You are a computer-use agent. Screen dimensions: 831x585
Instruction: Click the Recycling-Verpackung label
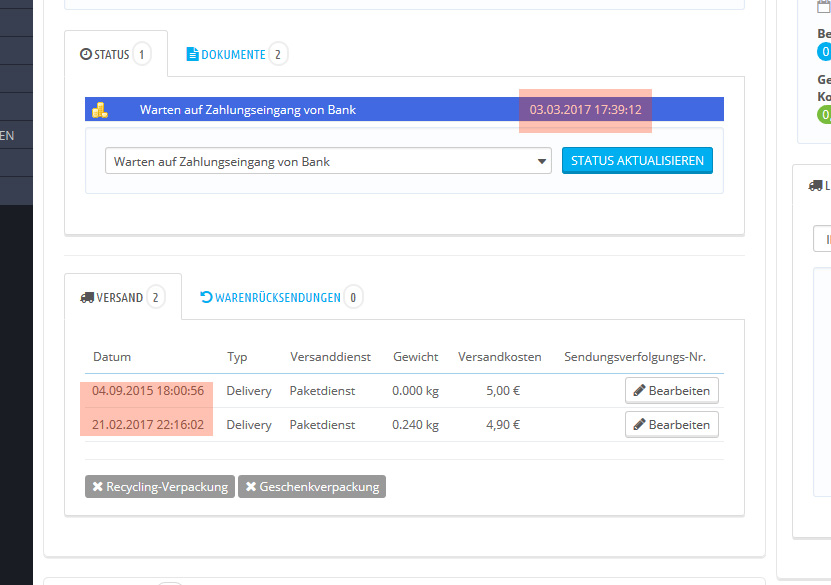[160, 486]
